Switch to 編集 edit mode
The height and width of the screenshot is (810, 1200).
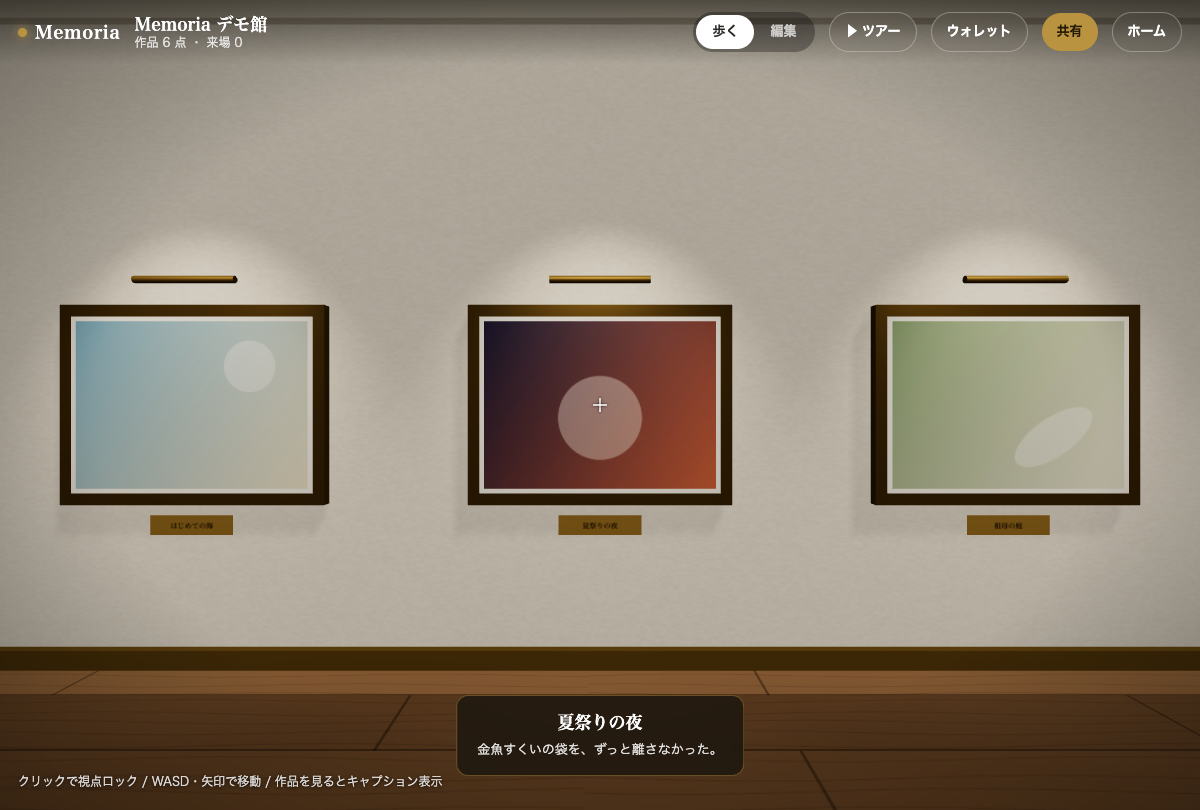pos(783,31)
